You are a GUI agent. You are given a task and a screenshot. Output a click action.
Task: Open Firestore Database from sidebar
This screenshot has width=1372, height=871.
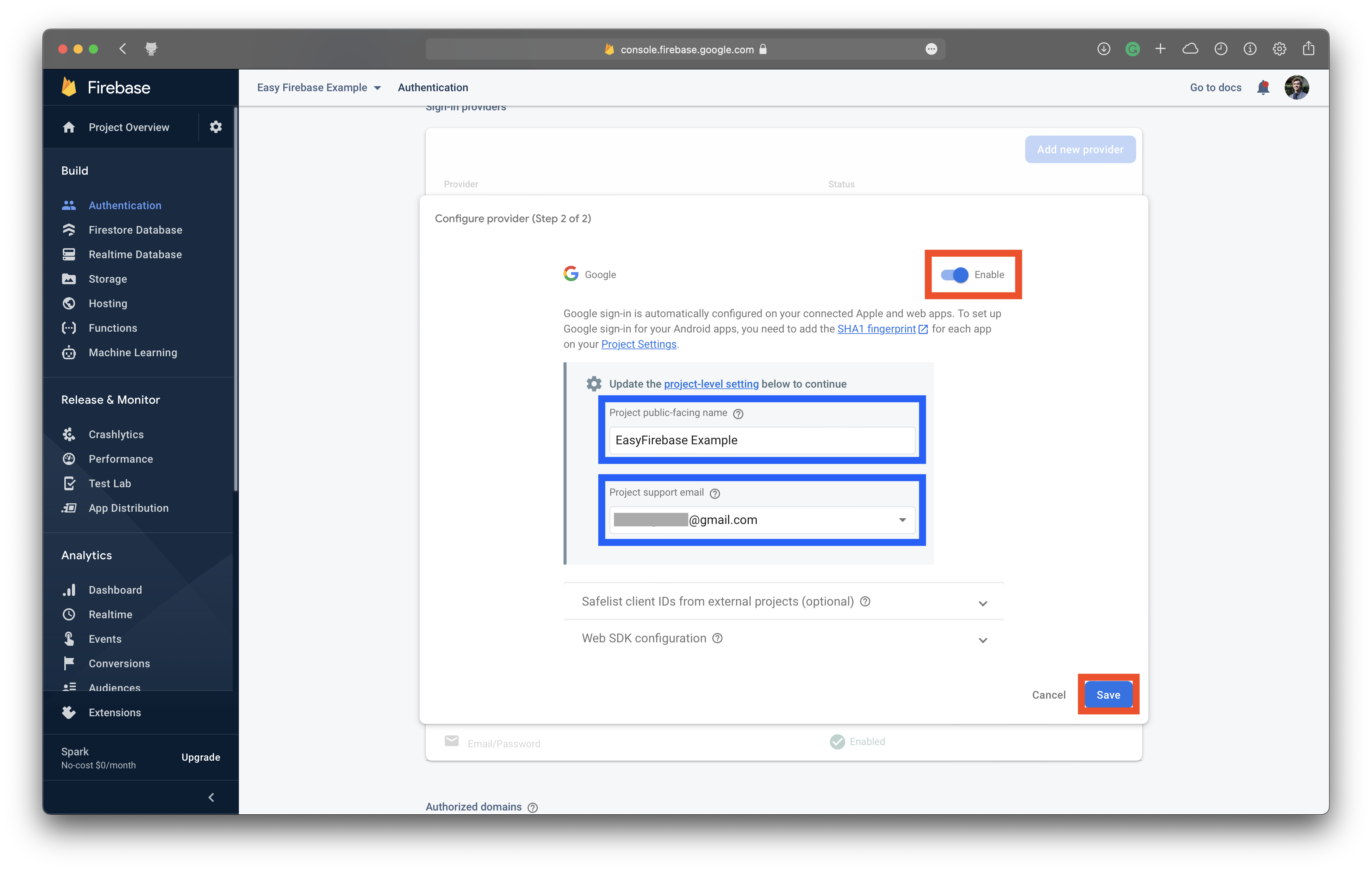135,230
